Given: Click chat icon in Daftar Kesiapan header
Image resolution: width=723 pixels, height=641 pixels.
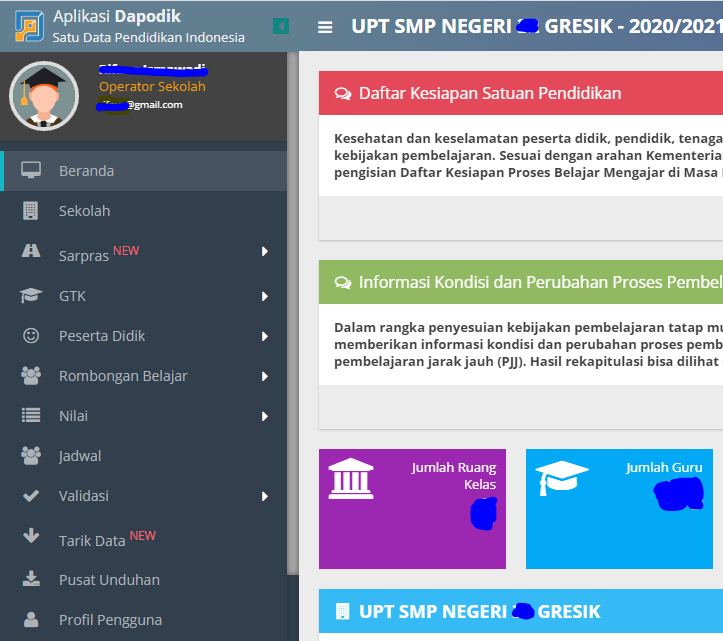Looking at the screenshot, I should click(343, 94).
